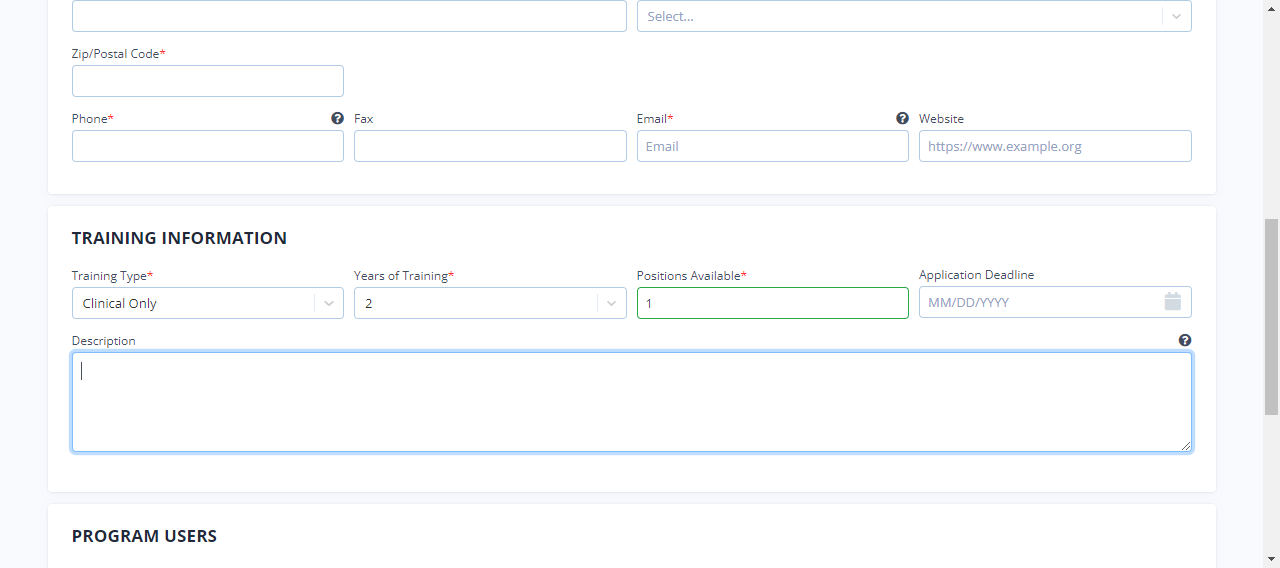1280x568 pixels.
Task: Focus the Phone input field
Action: 208,146
